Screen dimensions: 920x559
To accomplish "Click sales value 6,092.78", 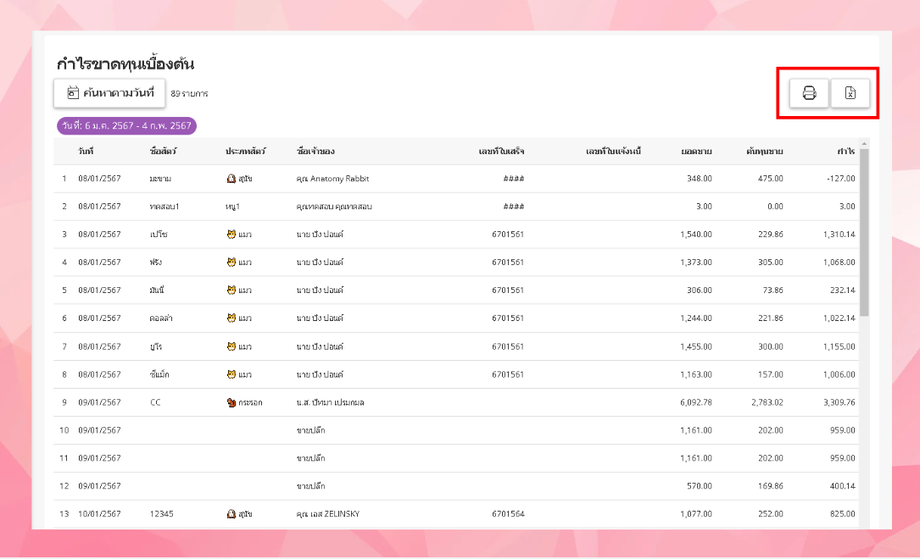I will coord(696,402).
